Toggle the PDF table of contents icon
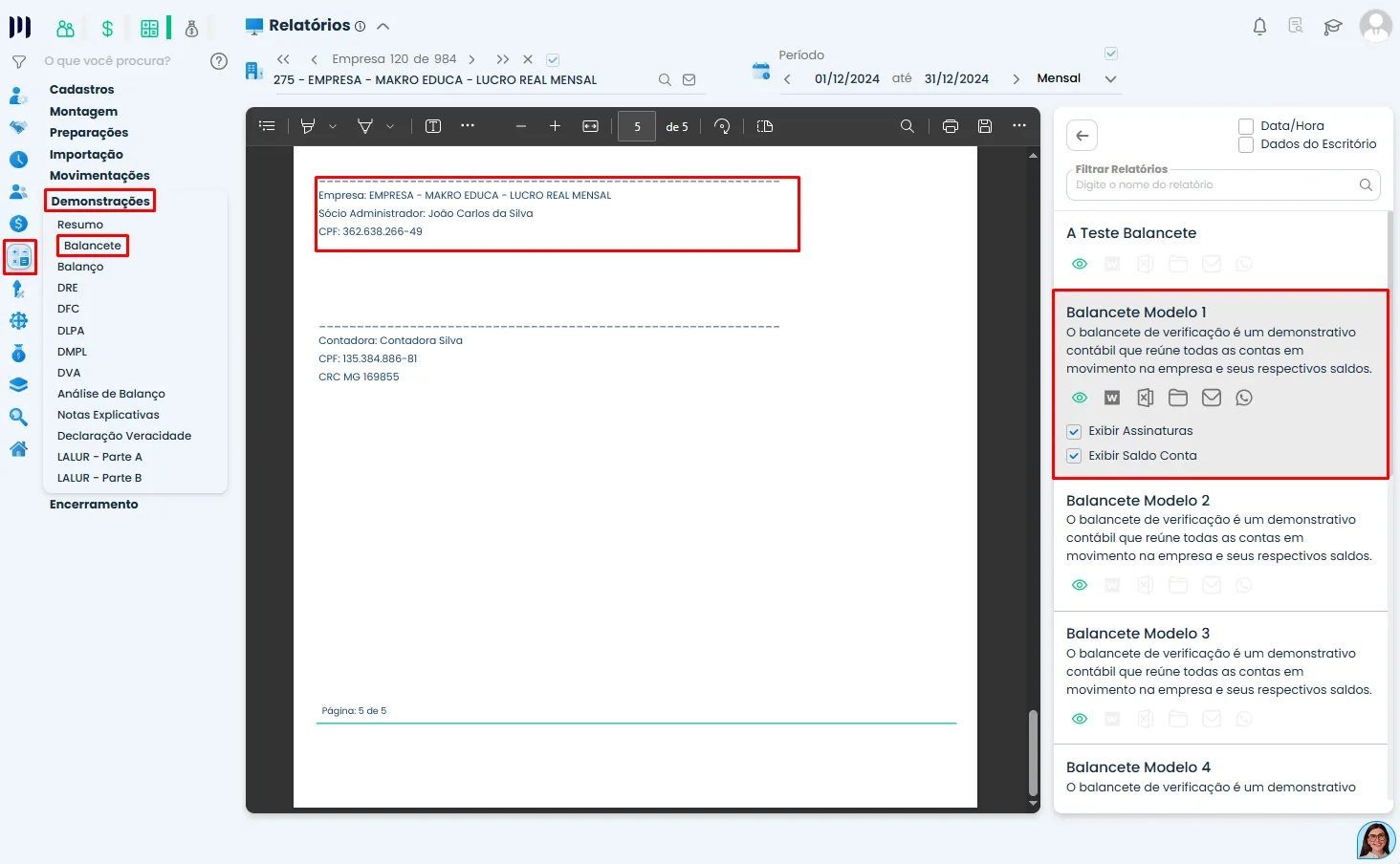This screenshot has width=1400, height=864. click(x=267, y=126)
